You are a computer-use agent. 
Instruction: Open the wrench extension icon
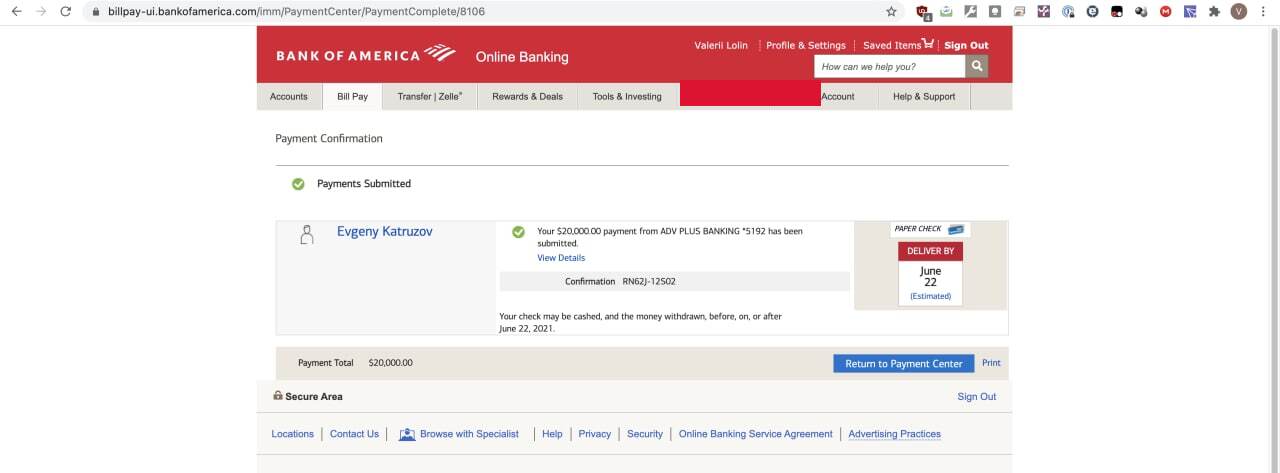pos(970,12)
